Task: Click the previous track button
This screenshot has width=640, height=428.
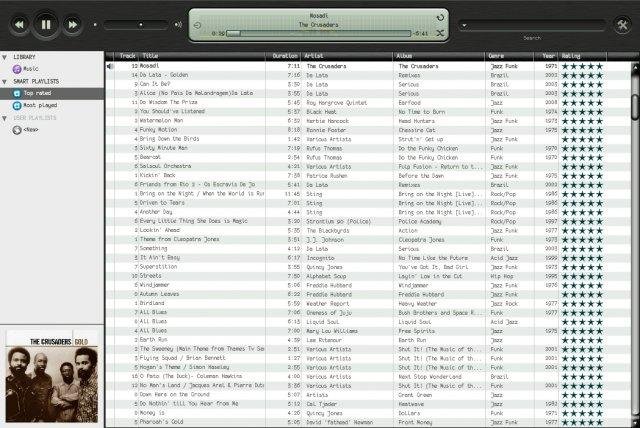Action: 20,22
